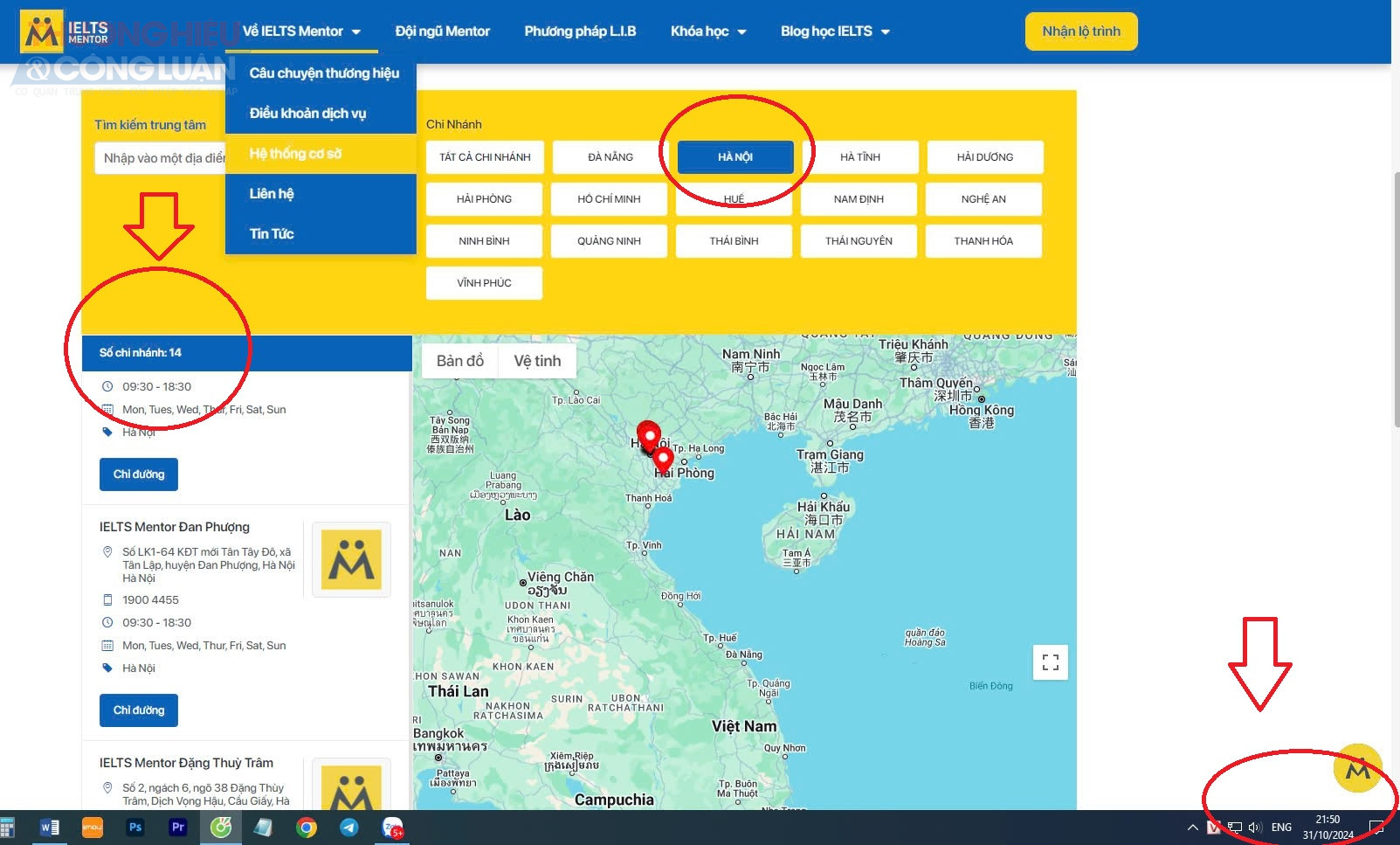Image resolution: width=1400 pixels, height=845 pixels.
Task: Open the notepad app in taskbar
Action: 264,828
